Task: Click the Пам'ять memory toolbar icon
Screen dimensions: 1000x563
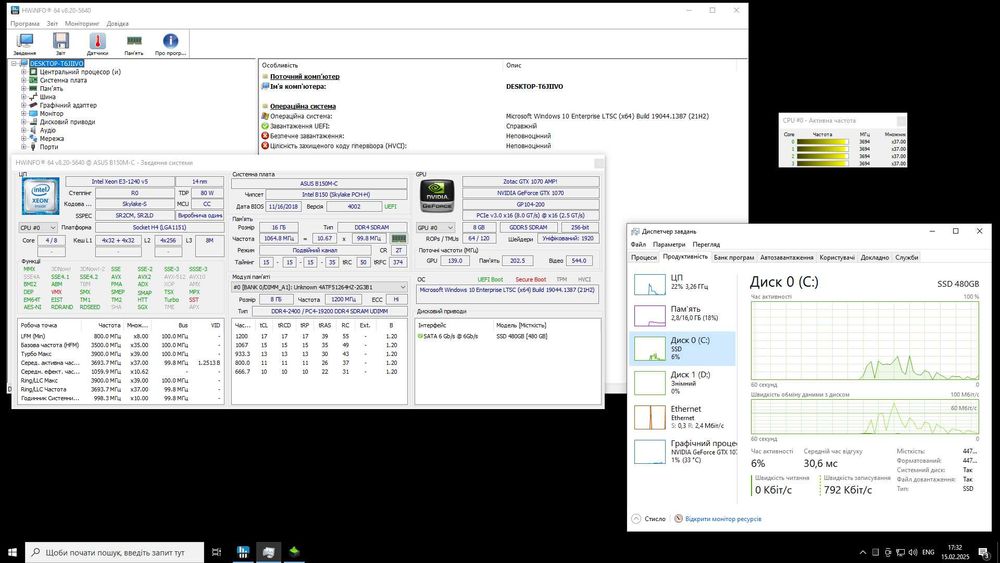Action: 134,44
